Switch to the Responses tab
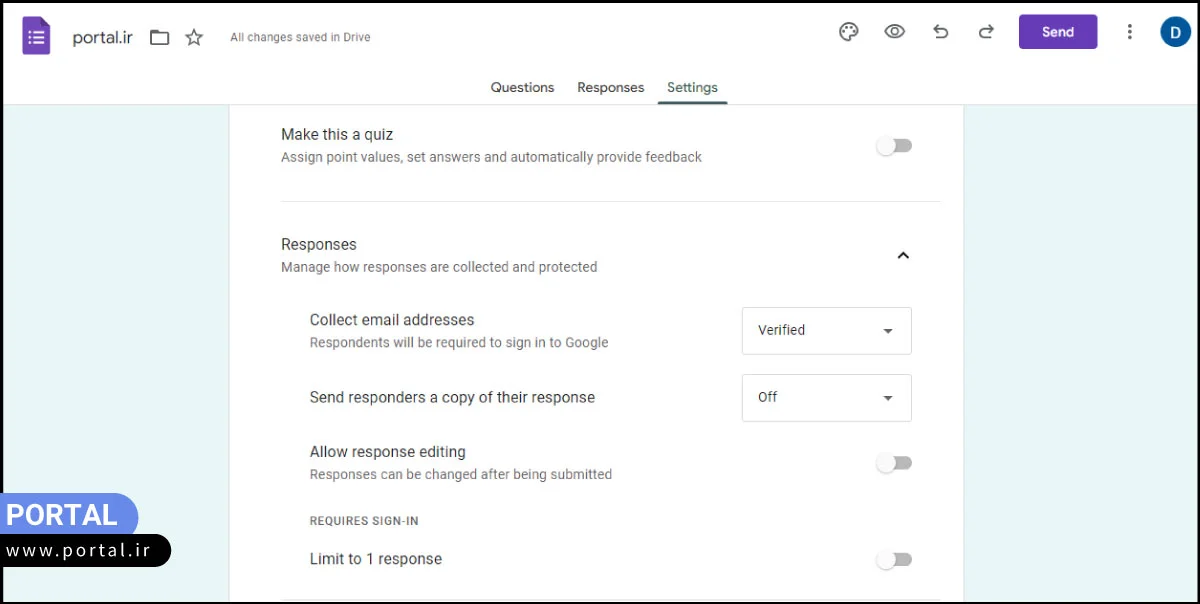Screen dimensions: 1200x604 pos(610,88)
